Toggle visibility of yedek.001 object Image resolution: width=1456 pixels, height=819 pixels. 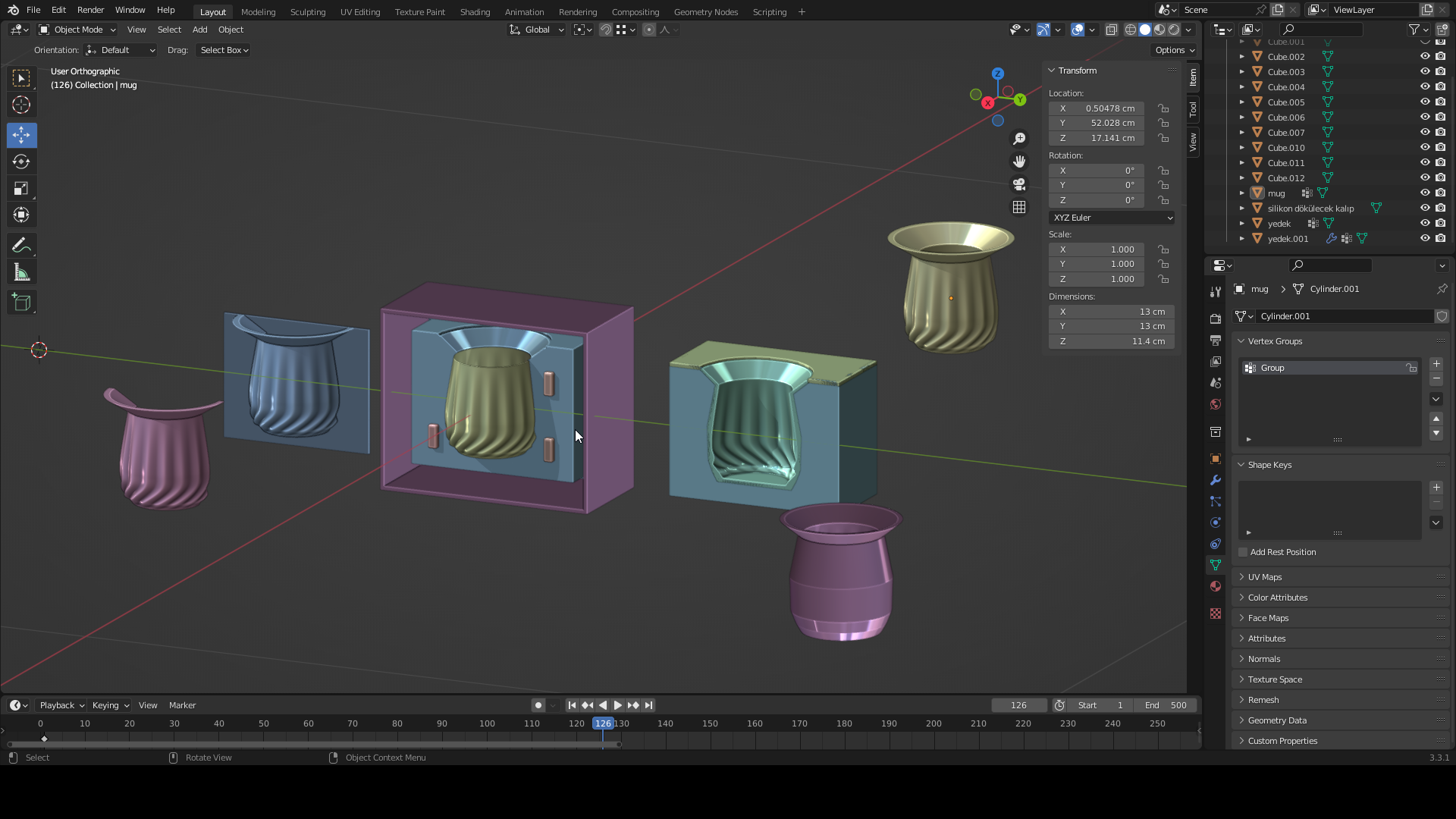(x=1425, y=238)
